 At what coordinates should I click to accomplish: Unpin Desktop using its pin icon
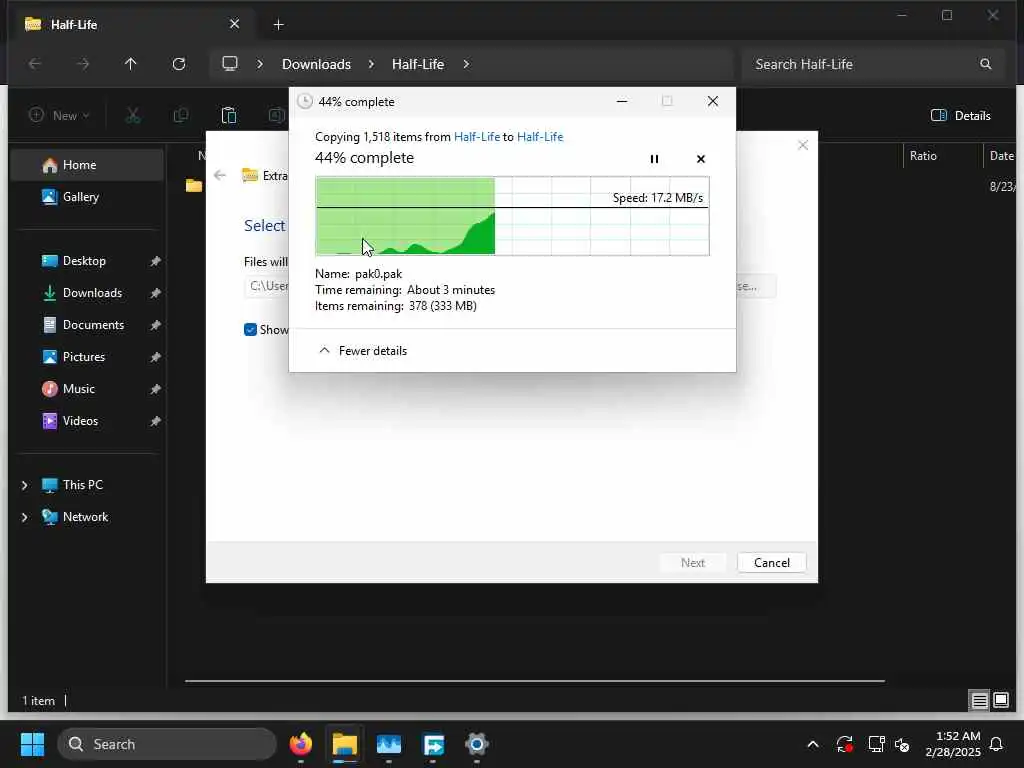[x=155, y=261]
